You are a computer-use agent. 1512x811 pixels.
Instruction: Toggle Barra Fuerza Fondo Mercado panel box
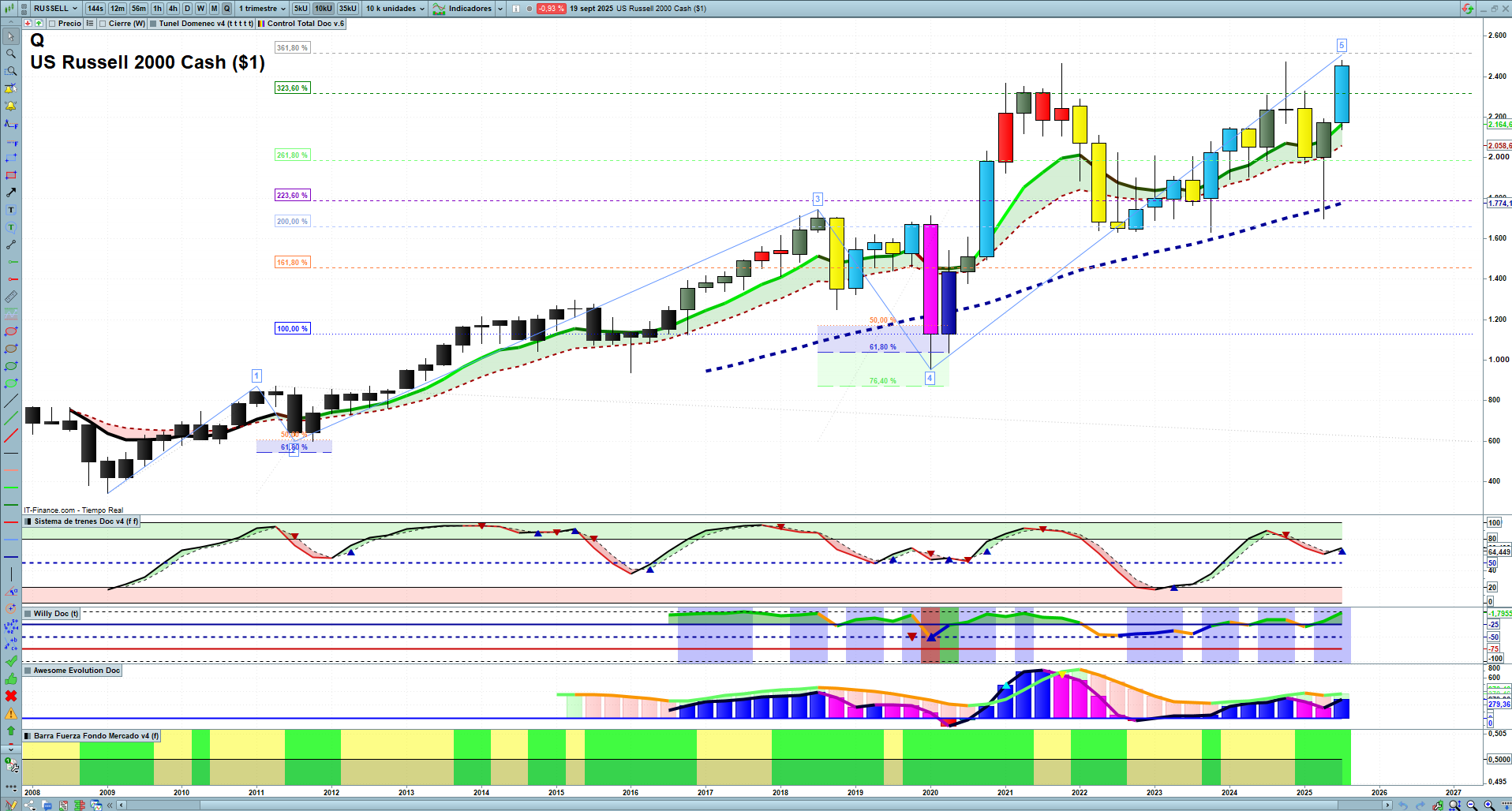coord(28,736)
